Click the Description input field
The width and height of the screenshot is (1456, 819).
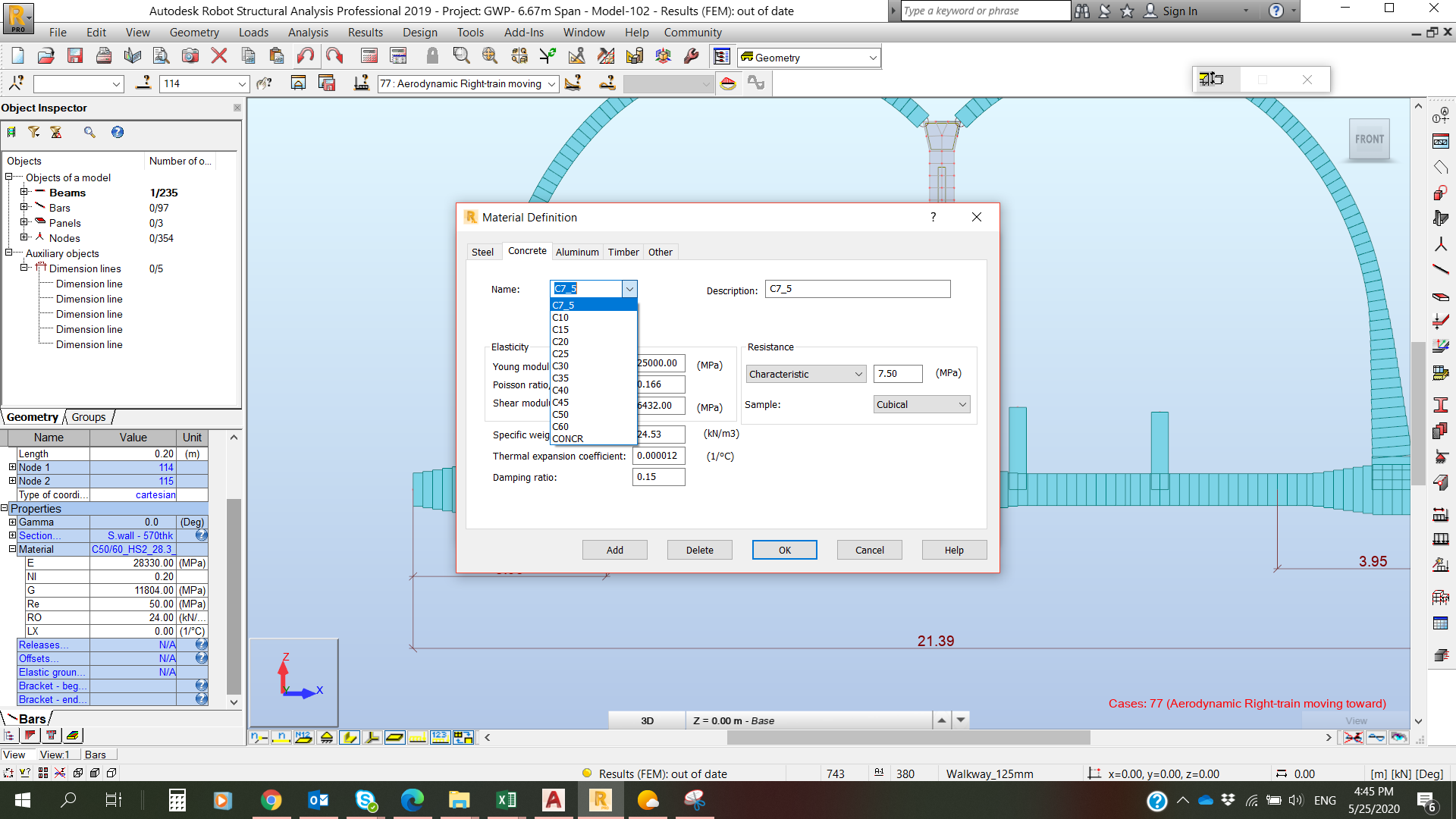tap(858, 289)
